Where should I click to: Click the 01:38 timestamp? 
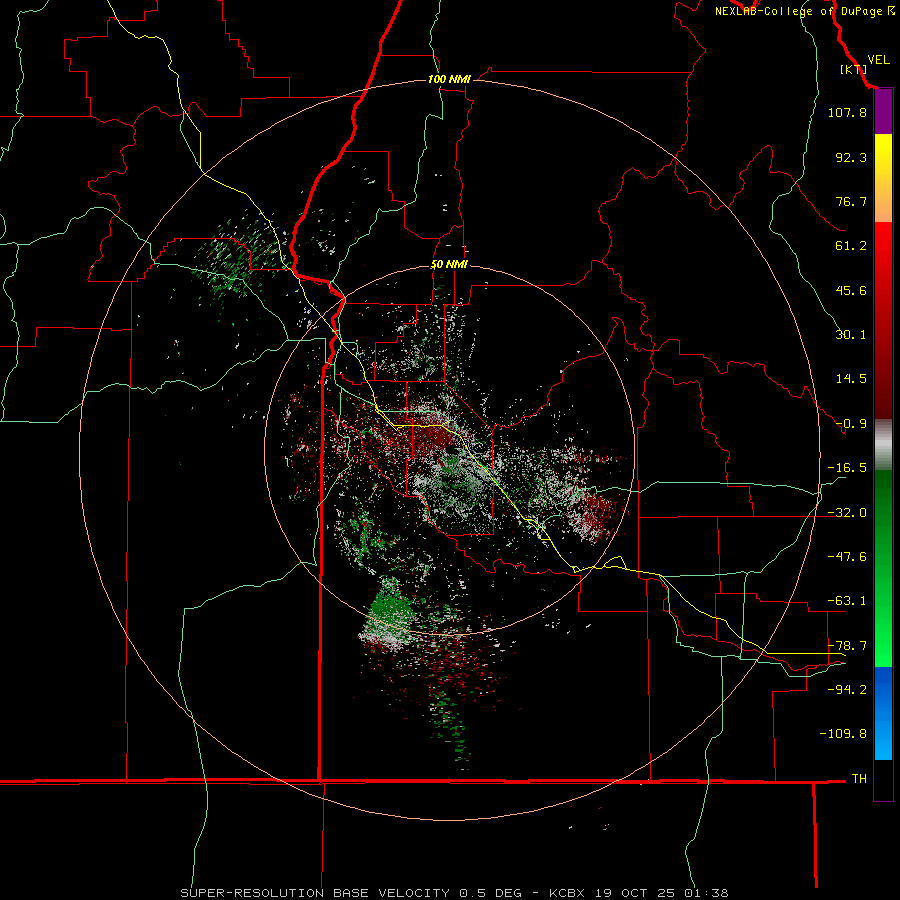(707, 893)
